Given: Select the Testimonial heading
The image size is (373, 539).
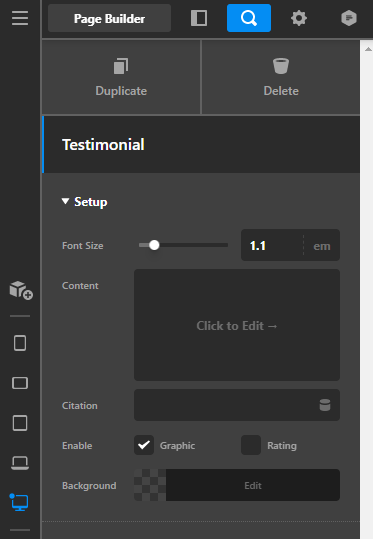Looking at the screenshot, I should (103, 145).
